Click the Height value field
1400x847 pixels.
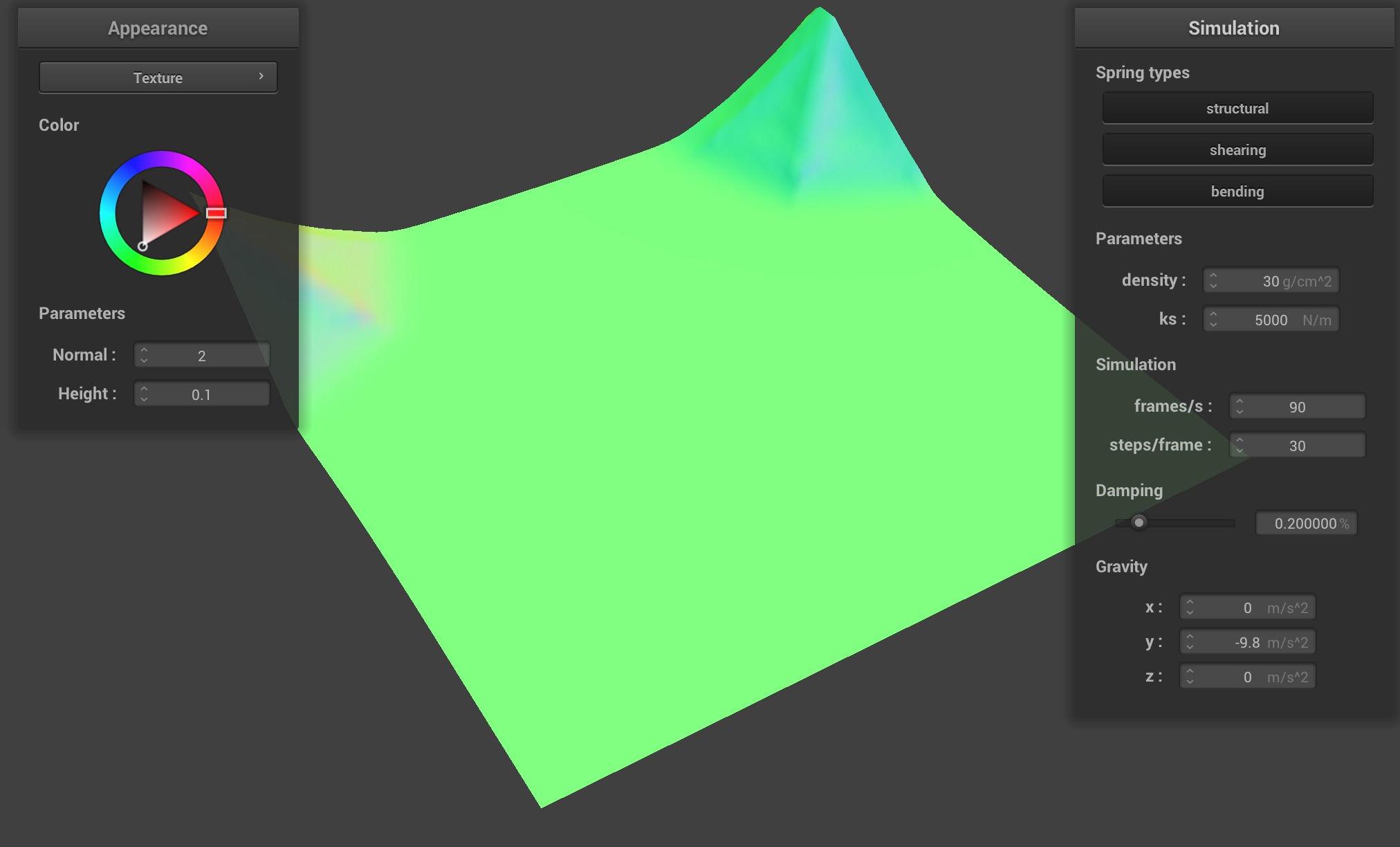pyautogui.click(x=202, y=394)
